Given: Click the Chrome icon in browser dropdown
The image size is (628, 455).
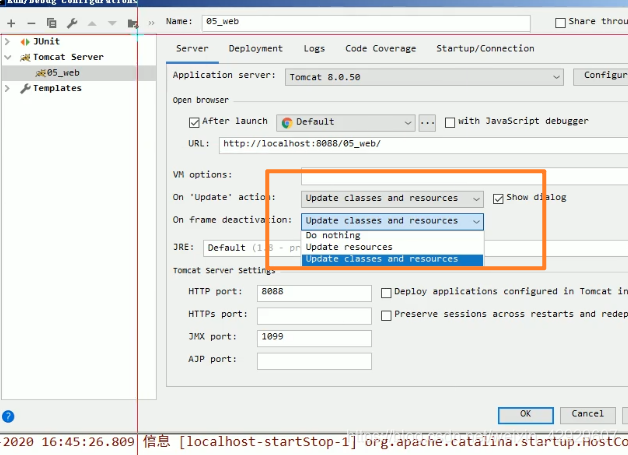Looking at the screenshot, I should [287, 123].
